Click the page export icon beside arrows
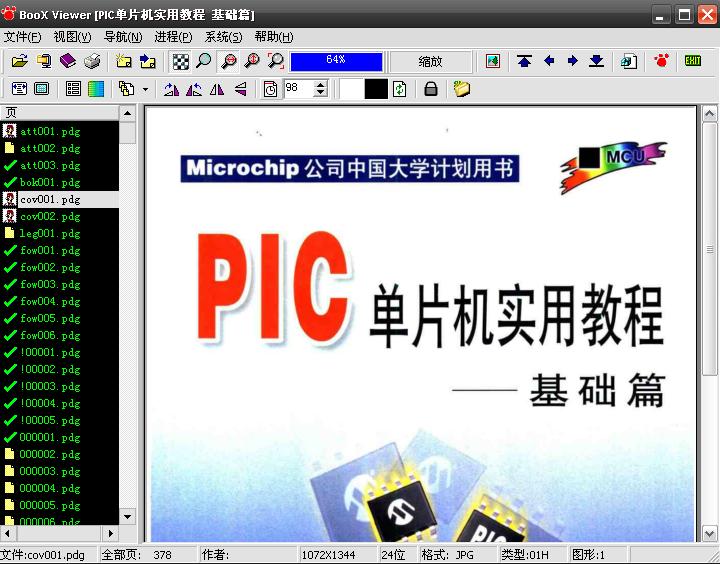The image size is (720, 564). tap(629, 61)
